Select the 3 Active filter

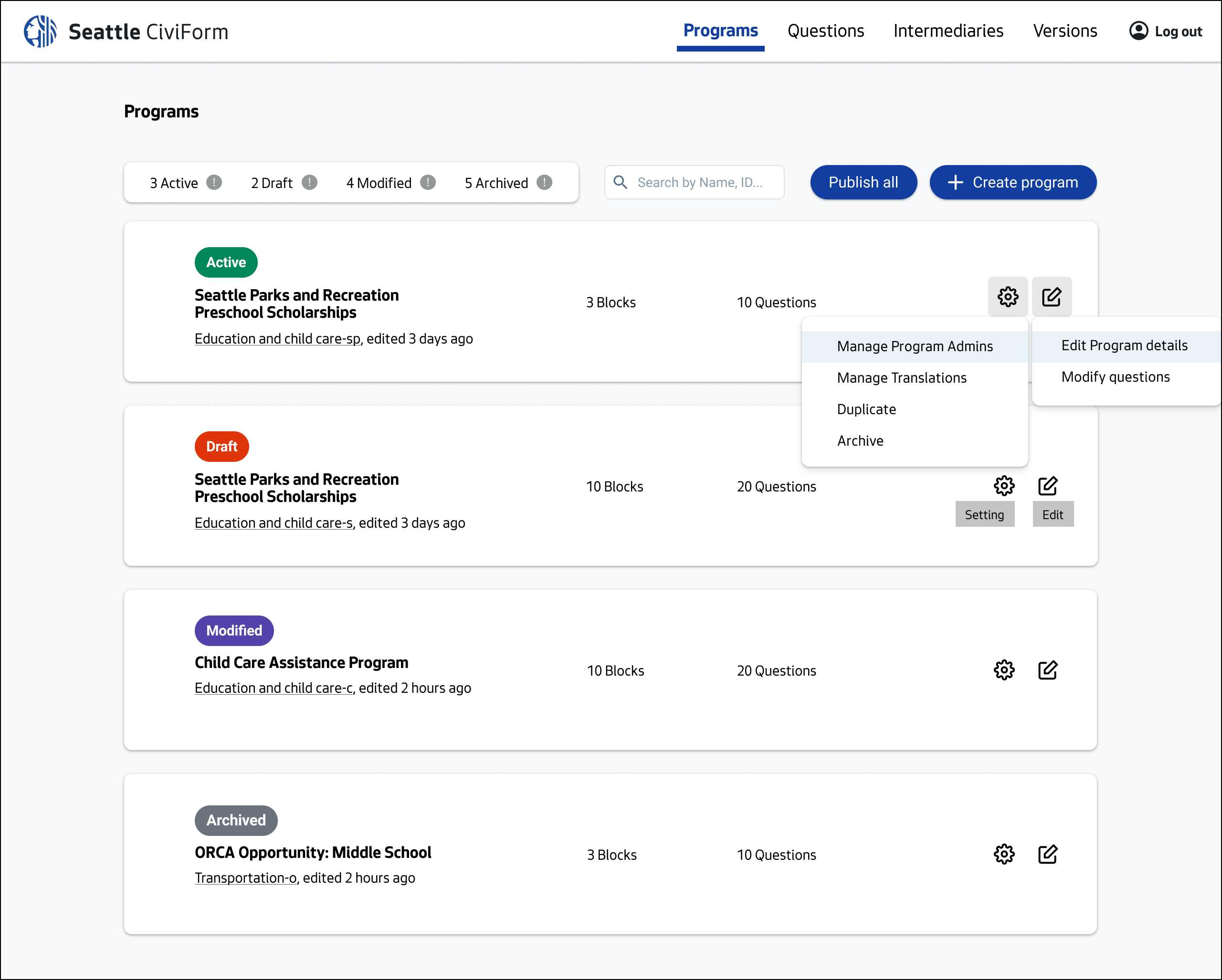click(173, 183)
